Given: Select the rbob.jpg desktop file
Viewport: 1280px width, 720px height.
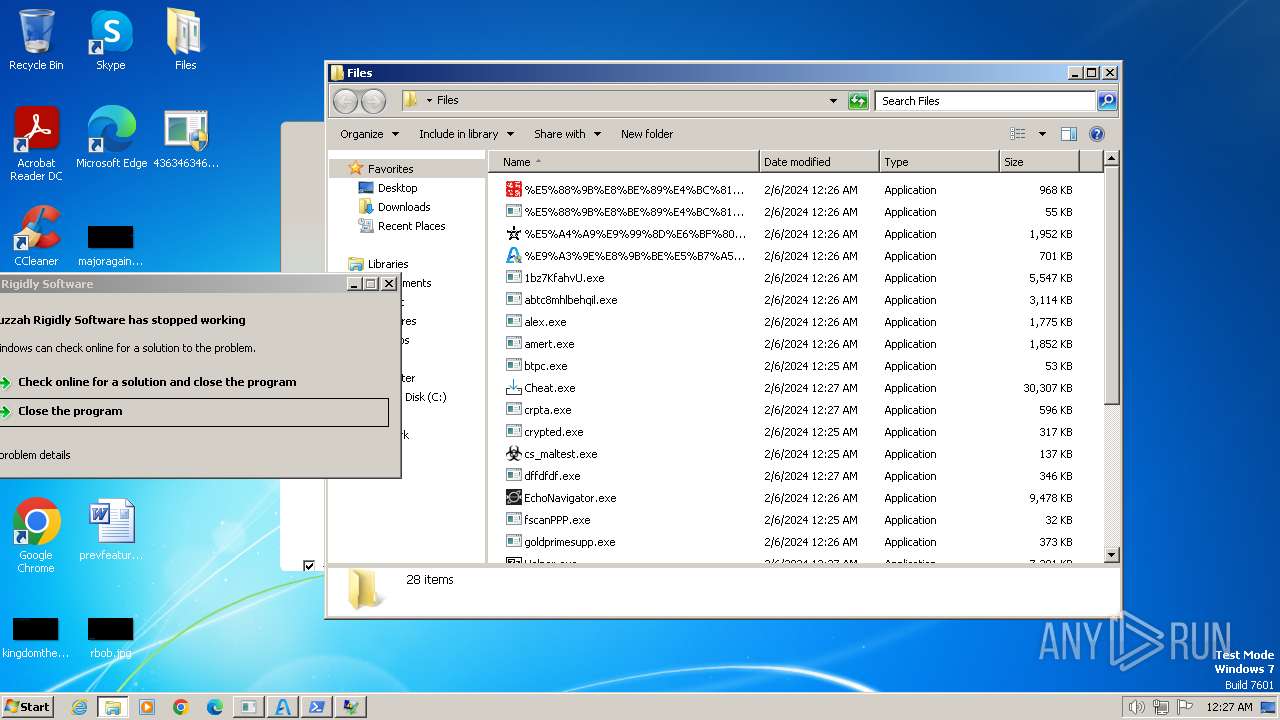Looking at the screenshot, I should [x=110, y=638].
